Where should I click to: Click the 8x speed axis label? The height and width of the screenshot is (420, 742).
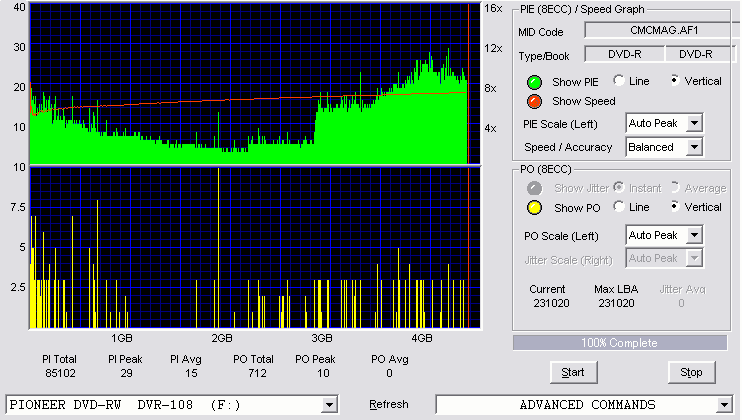[490, 88]
